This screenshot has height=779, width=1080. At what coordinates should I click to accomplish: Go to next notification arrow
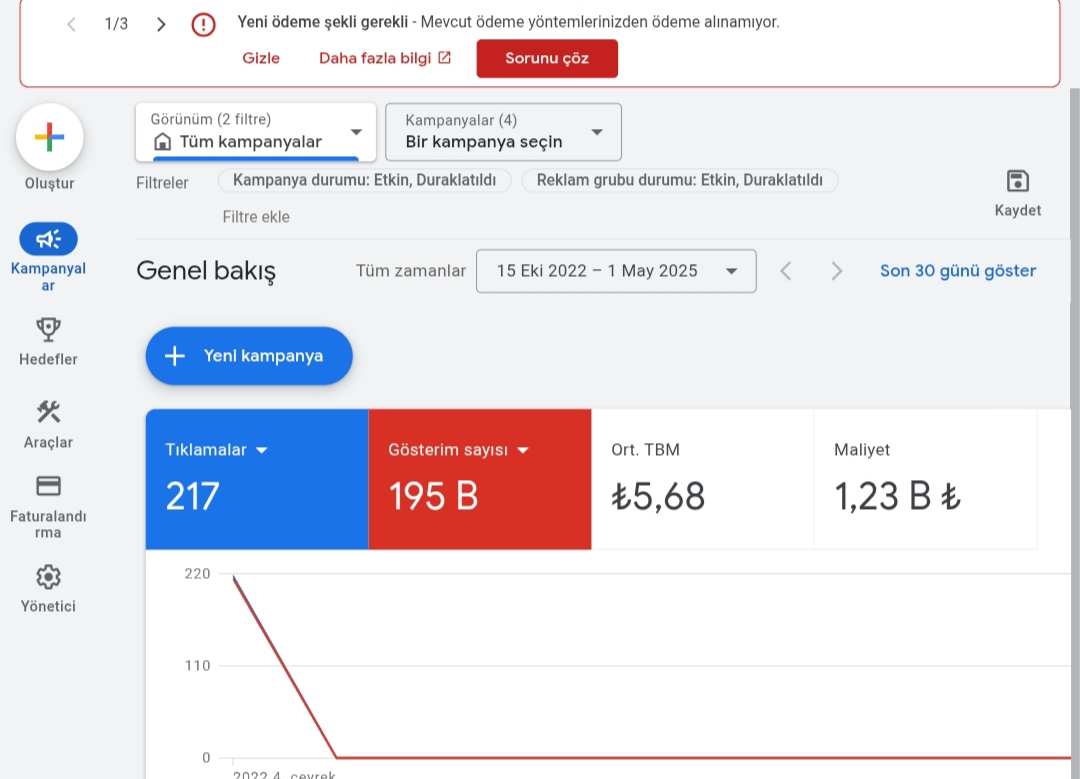coord(161,25)
